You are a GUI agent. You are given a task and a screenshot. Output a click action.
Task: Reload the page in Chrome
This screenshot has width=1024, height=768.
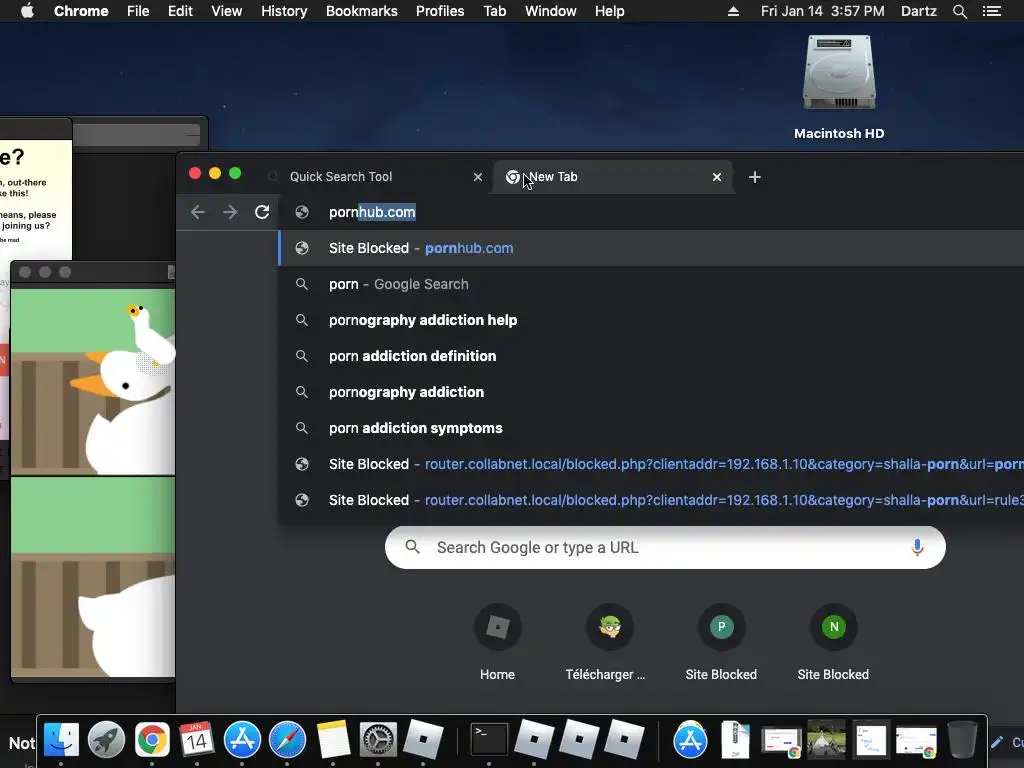click(262, 212)
